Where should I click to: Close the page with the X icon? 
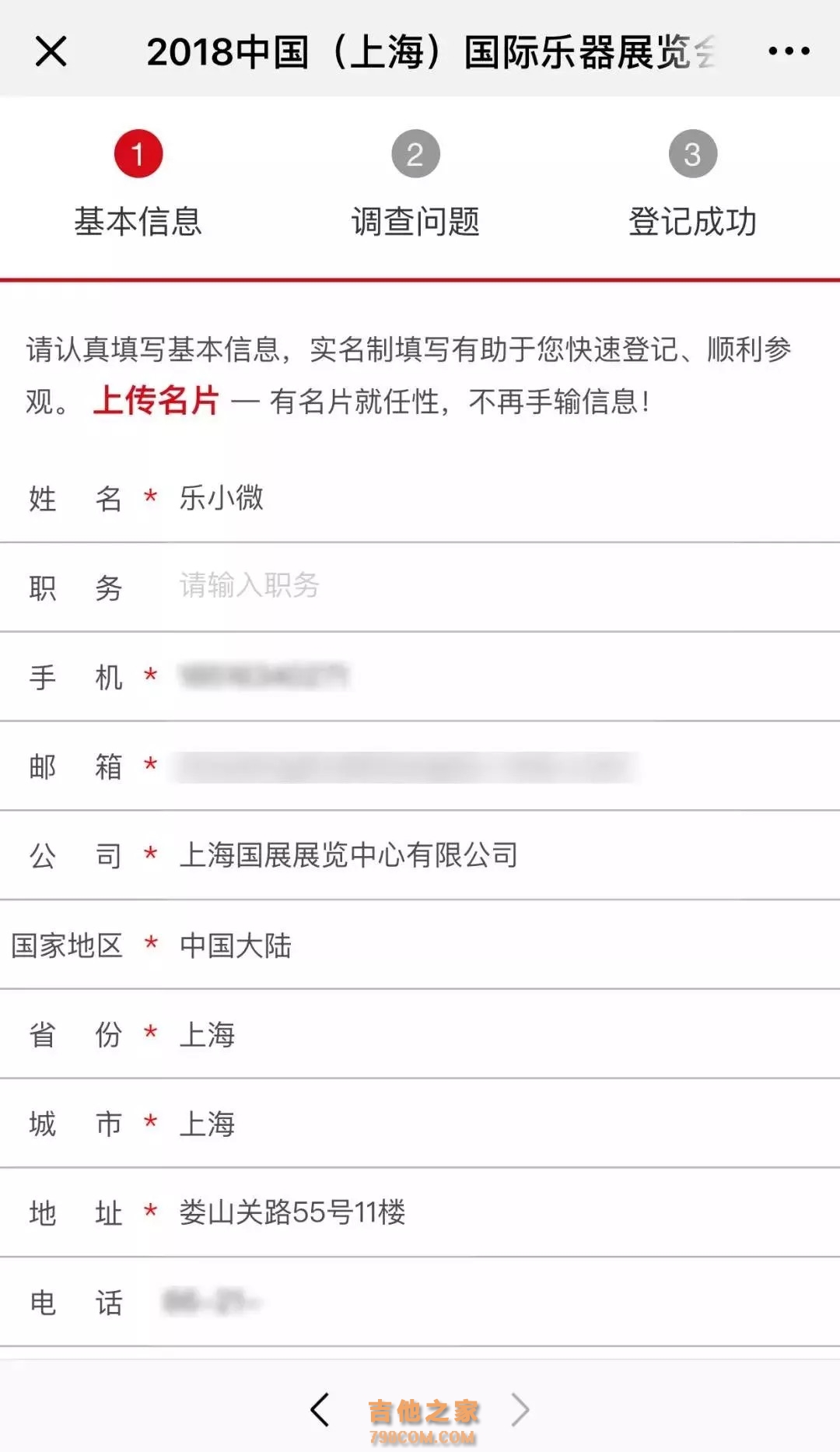[51, 51]
